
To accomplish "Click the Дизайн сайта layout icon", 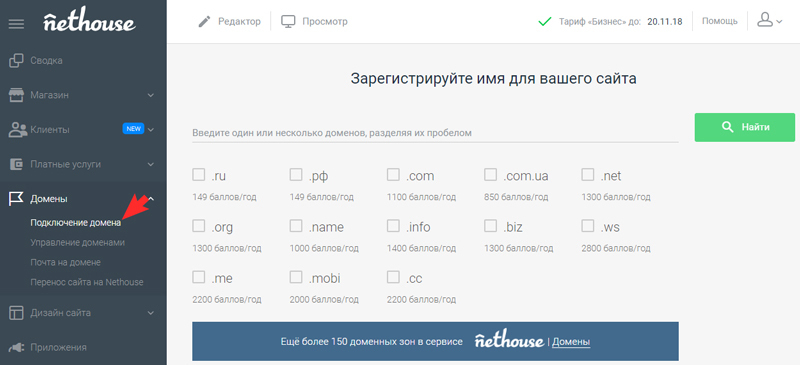I will pyautogui.click(x=16, y=312).
